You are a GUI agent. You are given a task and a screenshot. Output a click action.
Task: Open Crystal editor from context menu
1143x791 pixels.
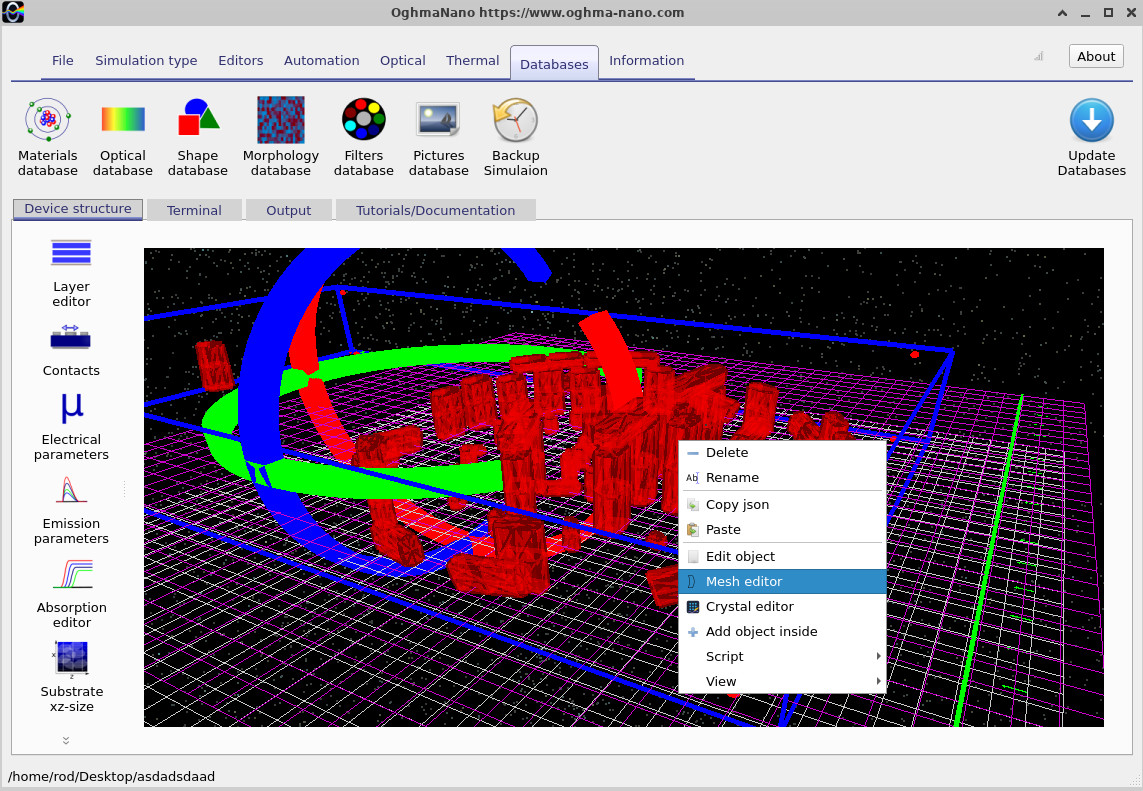782,606
